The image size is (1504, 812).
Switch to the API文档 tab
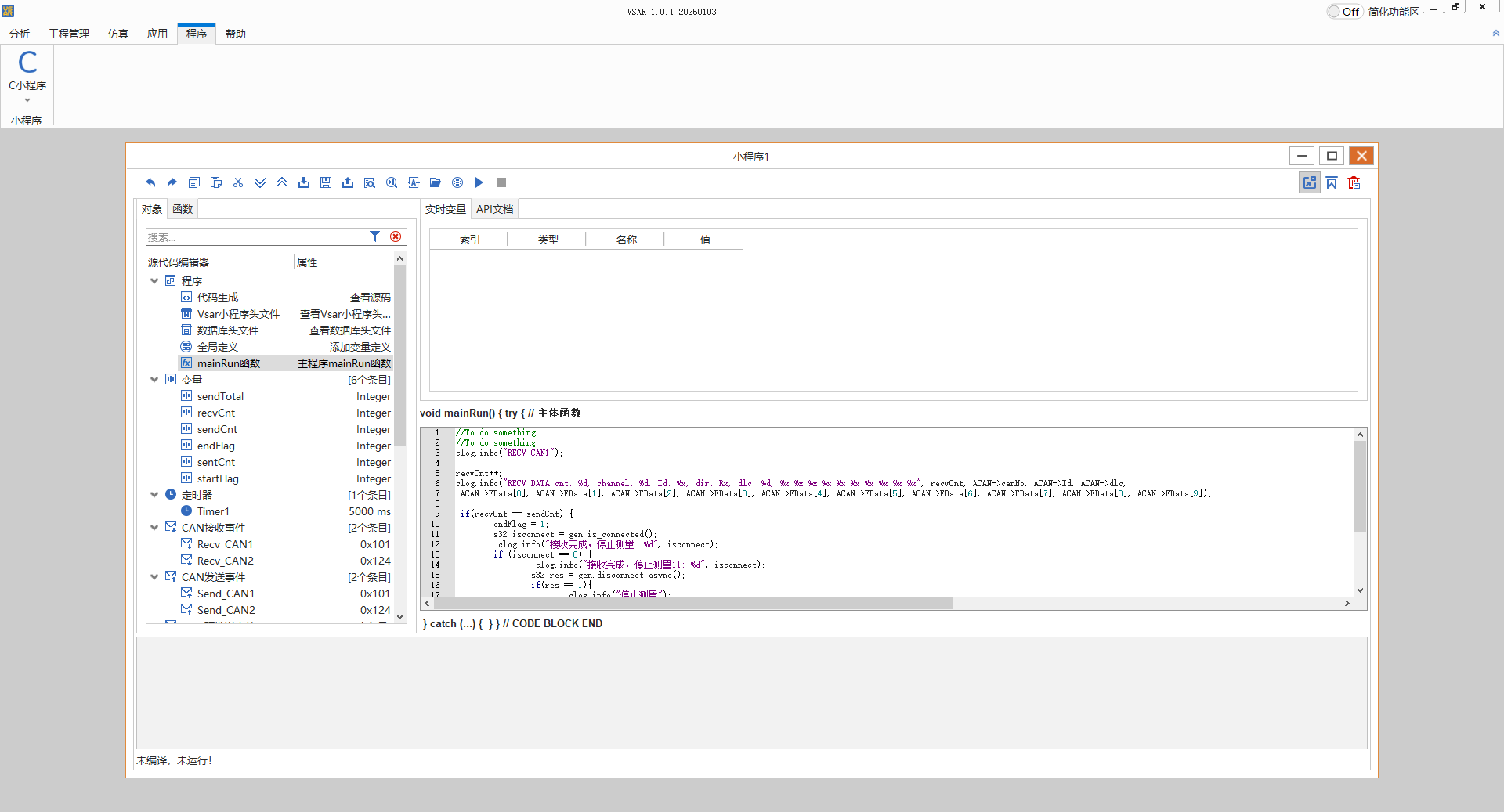tap(495, 209)
